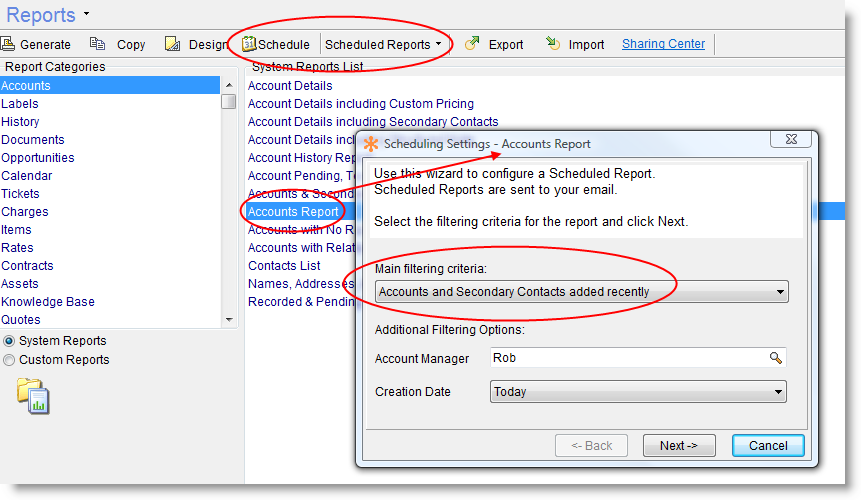Open the Sharing Center link
Screen dimensions: 861x500
663,44
